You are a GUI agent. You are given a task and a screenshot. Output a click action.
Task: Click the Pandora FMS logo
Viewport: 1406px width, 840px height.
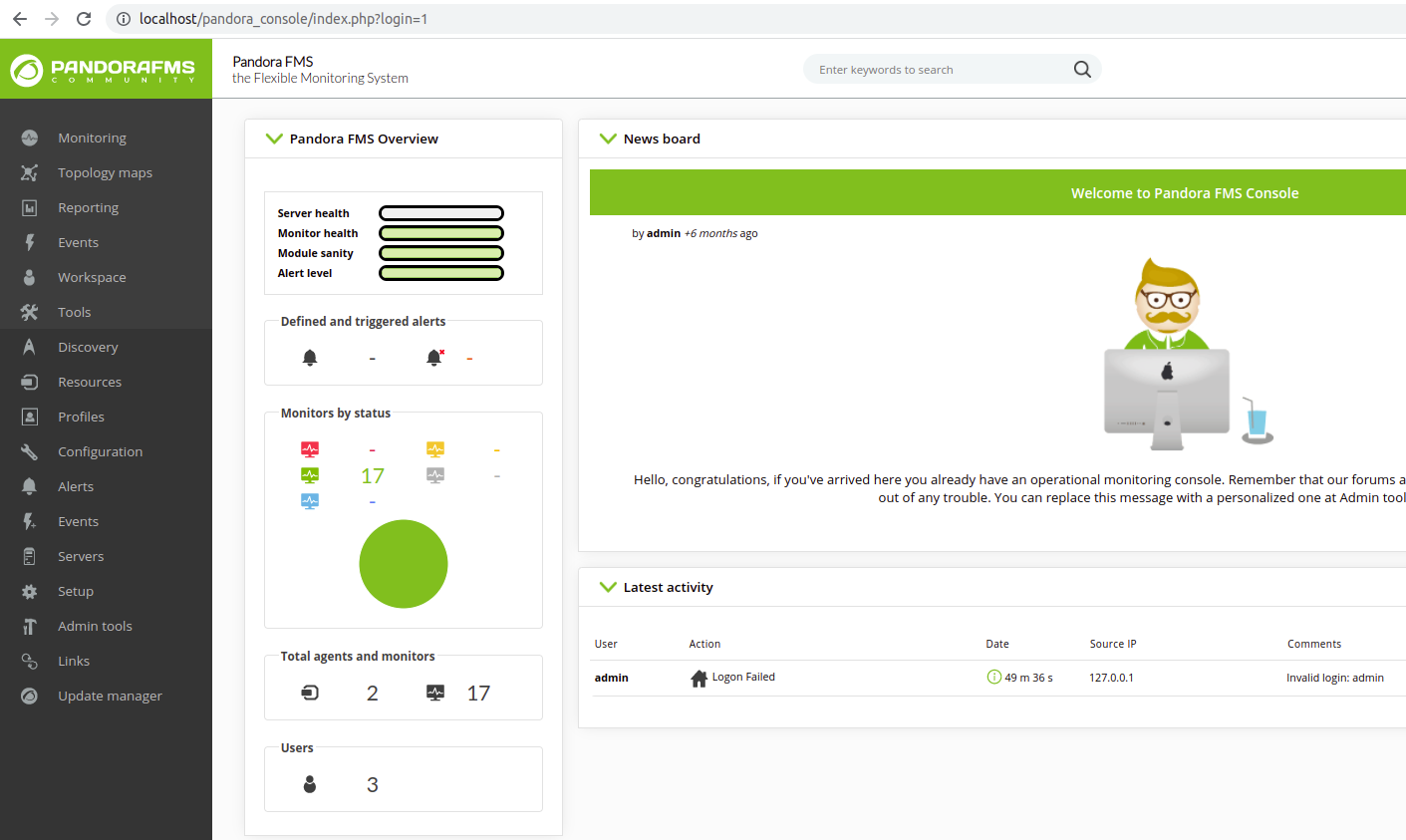(x=104, y=70)
